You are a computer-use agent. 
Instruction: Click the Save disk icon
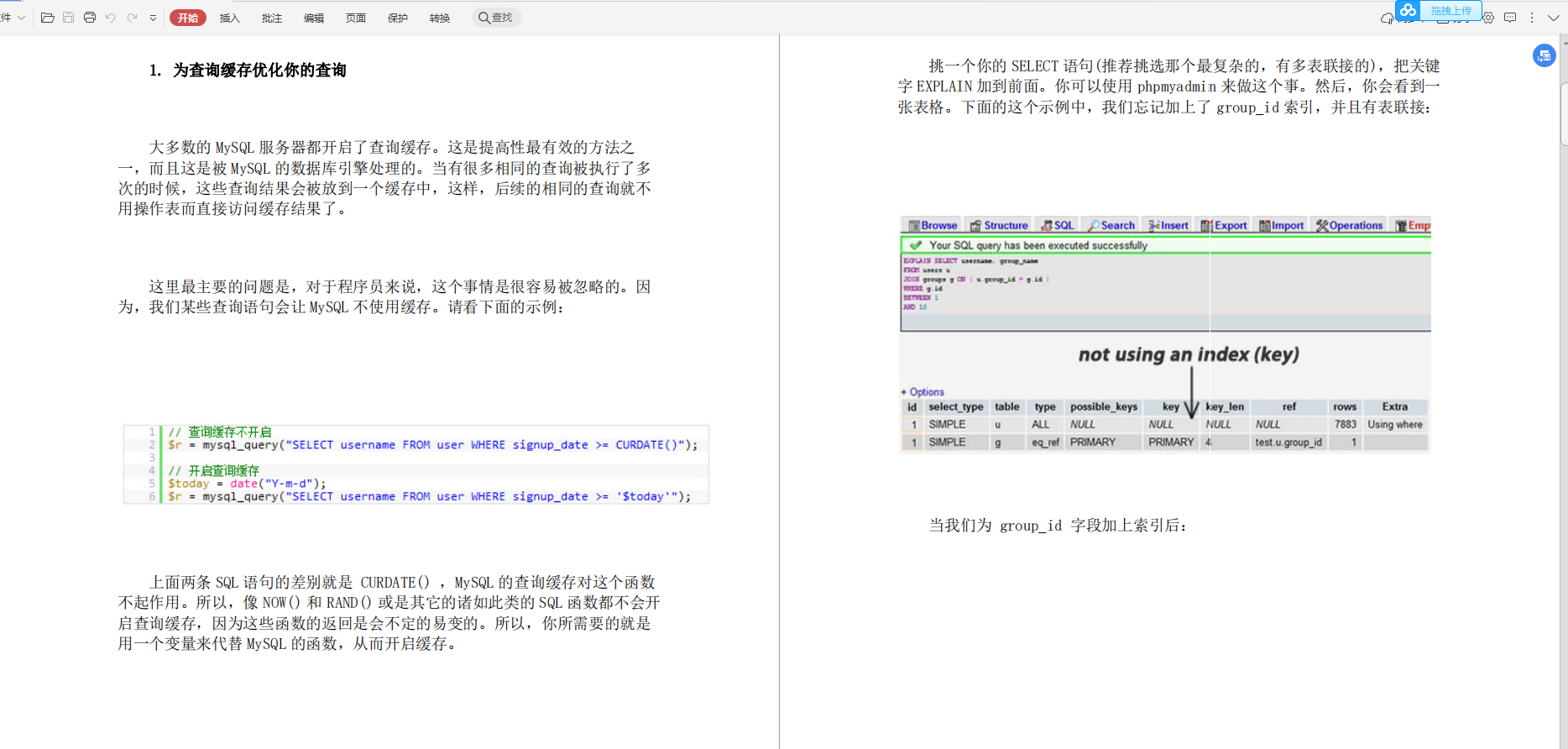69,18
